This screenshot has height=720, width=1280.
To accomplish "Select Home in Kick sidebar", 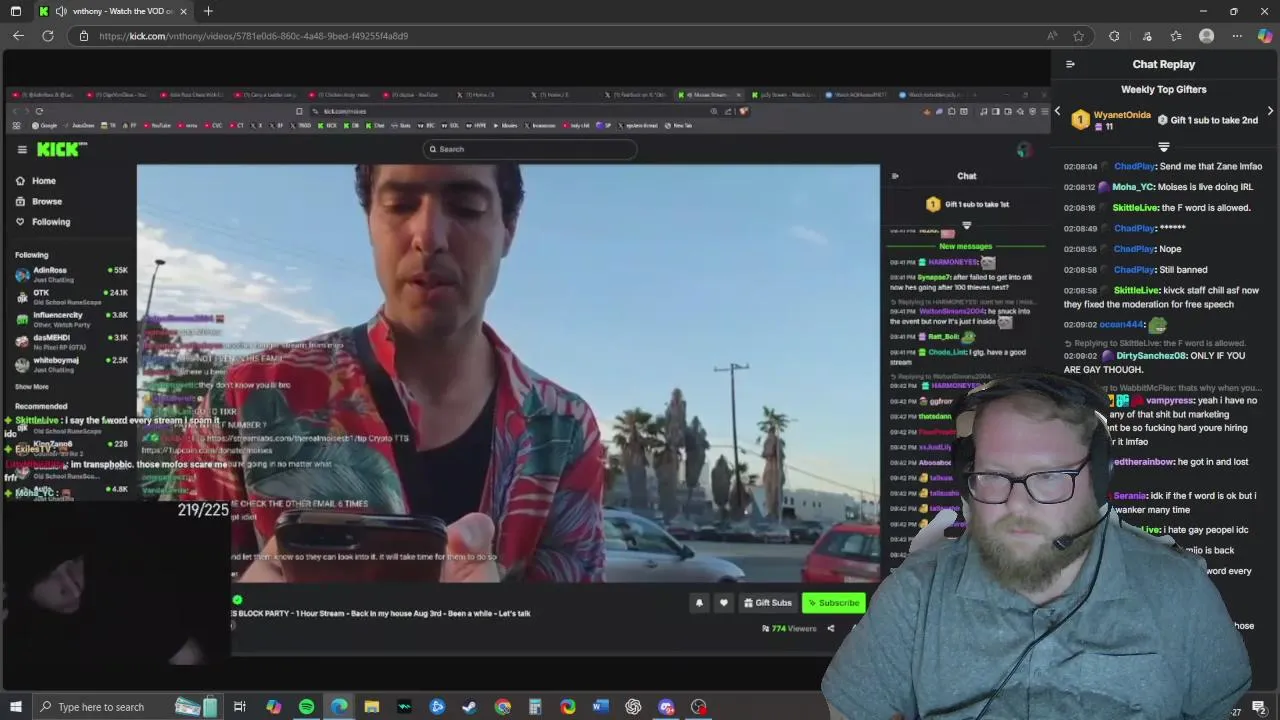I will coord(36,181).
